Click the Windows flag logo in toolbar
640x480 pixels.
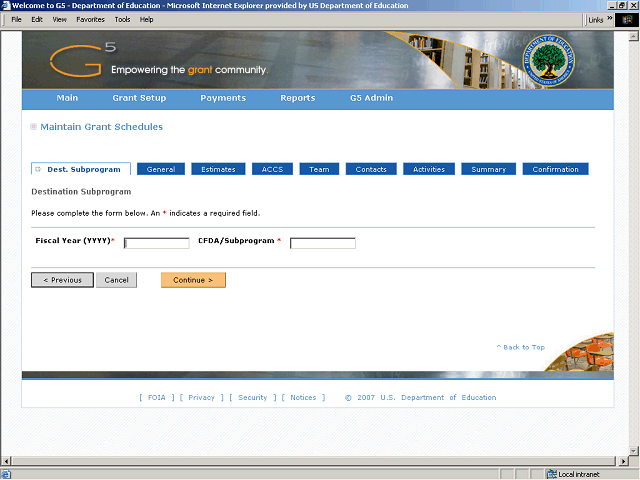[x=627, y=20]
